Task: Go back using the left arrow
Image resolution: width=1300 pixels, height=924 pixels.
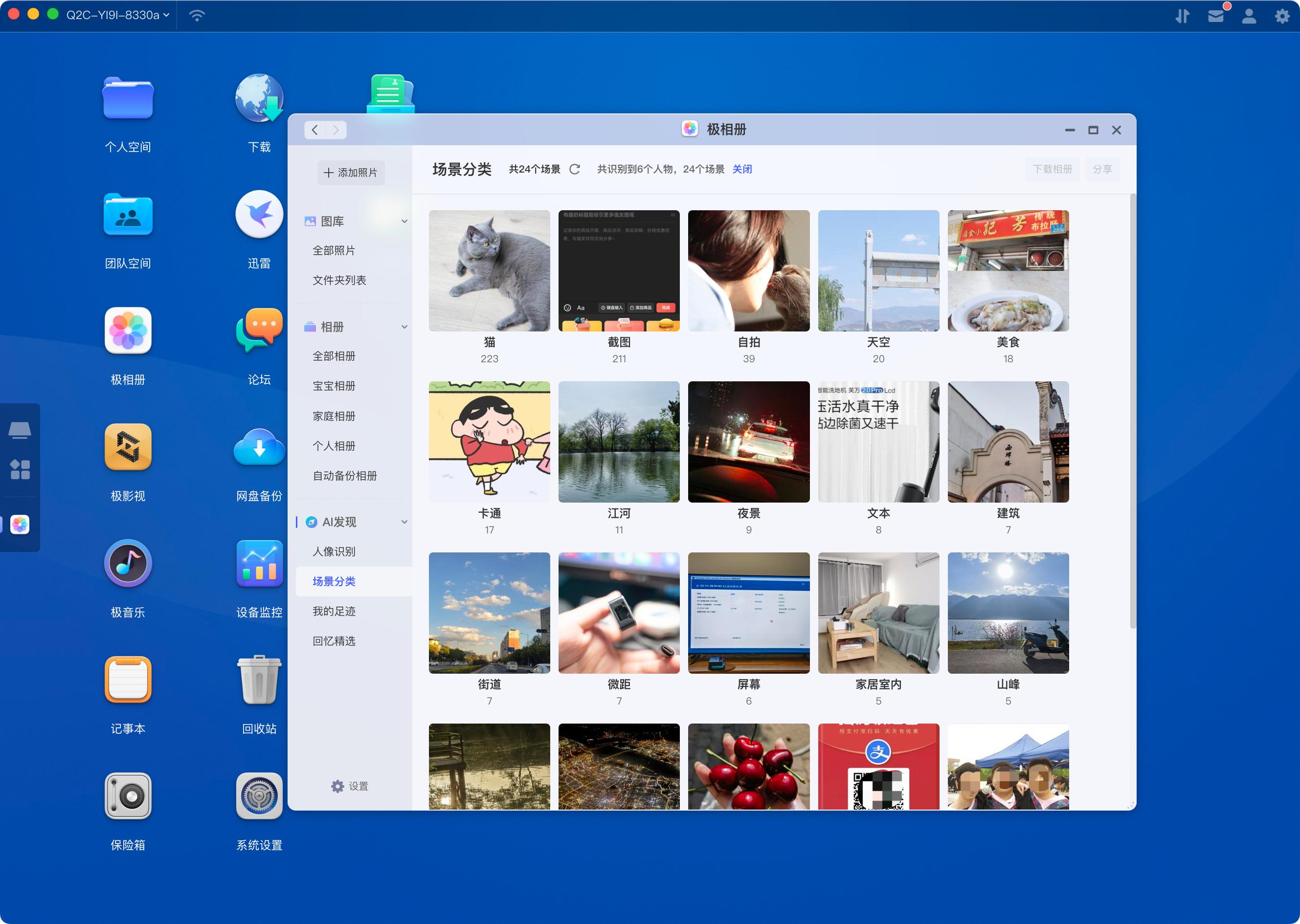Action: [x=315, y=130]
